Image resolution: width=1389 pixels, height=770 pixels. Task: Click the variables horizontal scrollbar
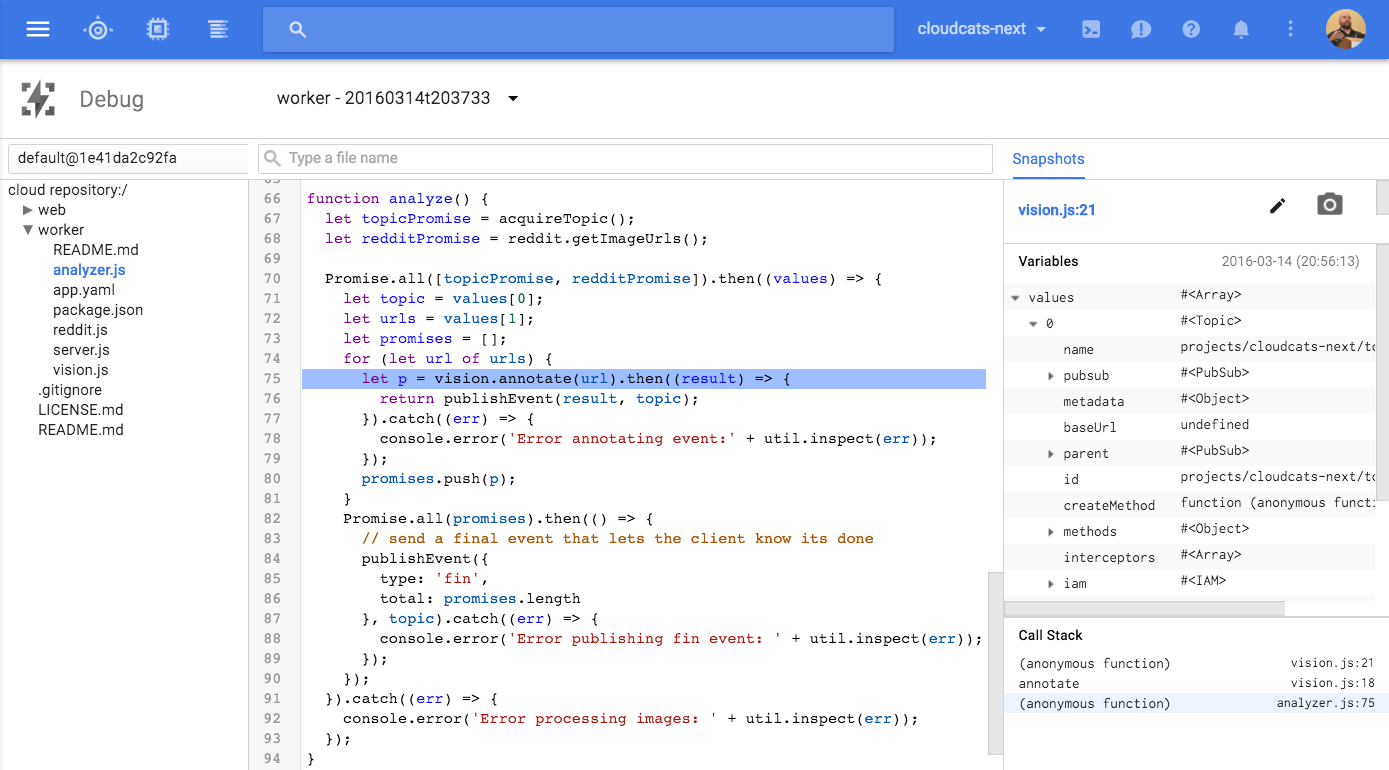(x=1144, y=608)
